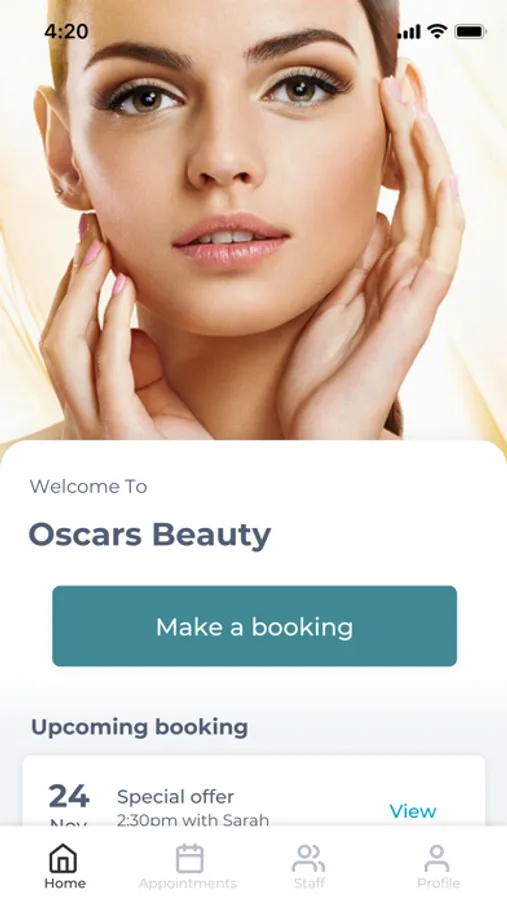Switch to the Staff tab label
Screen dimensions: 507x900
309,883
